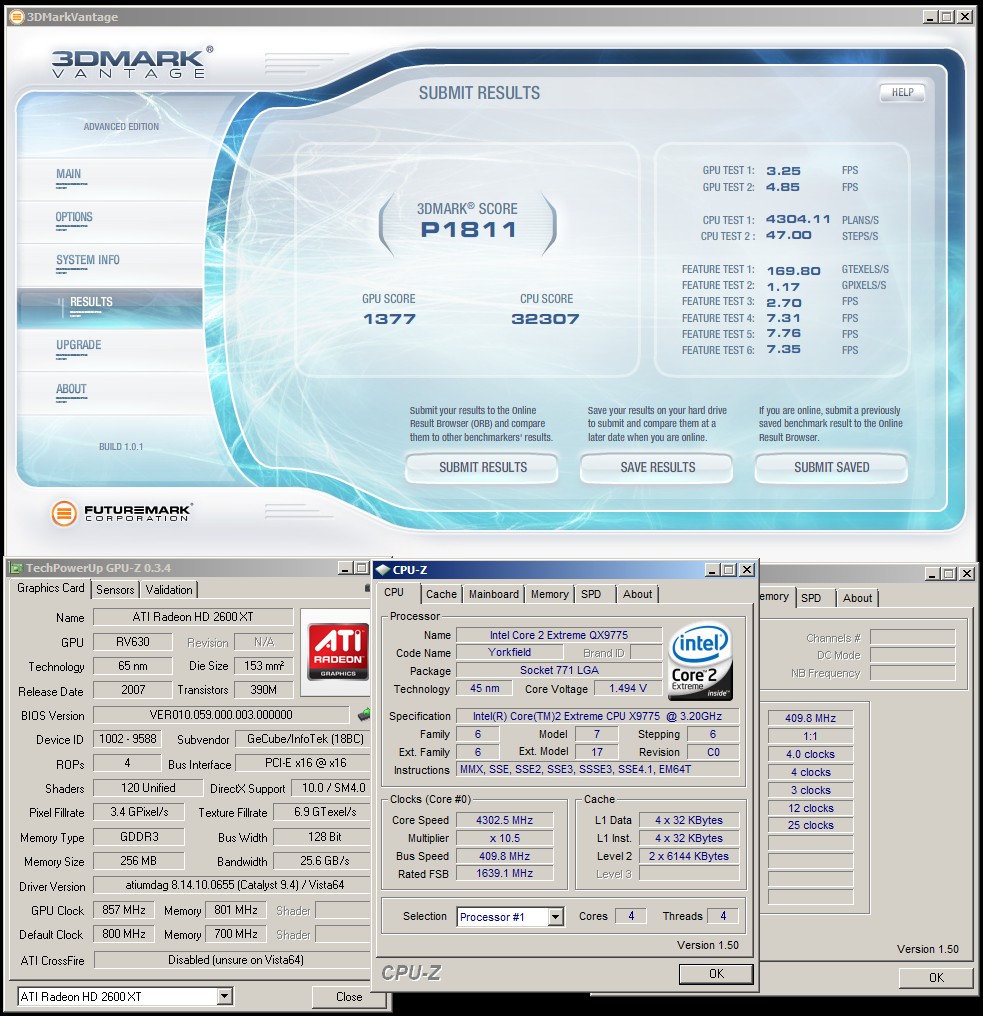Click the SUBMIT SAVED button
The height and width of the screenshot is (1016, 983).
831,467
